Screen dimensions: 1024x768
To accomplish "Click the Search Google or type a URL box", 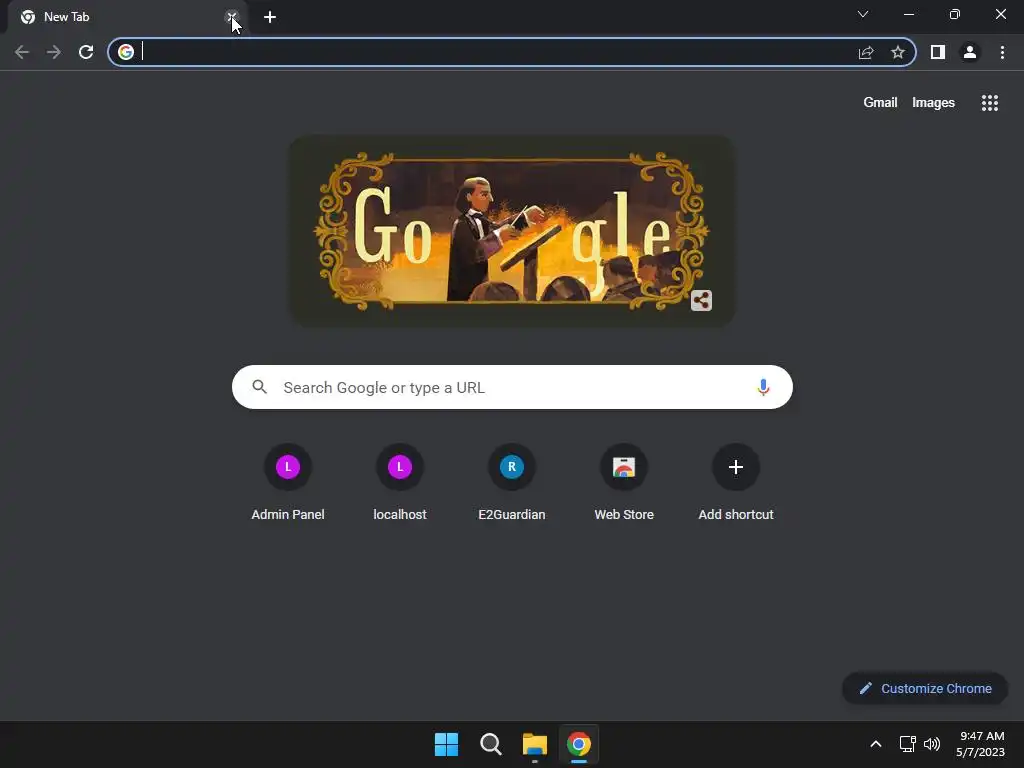I will pyautogui.click(x=512, y=387).
